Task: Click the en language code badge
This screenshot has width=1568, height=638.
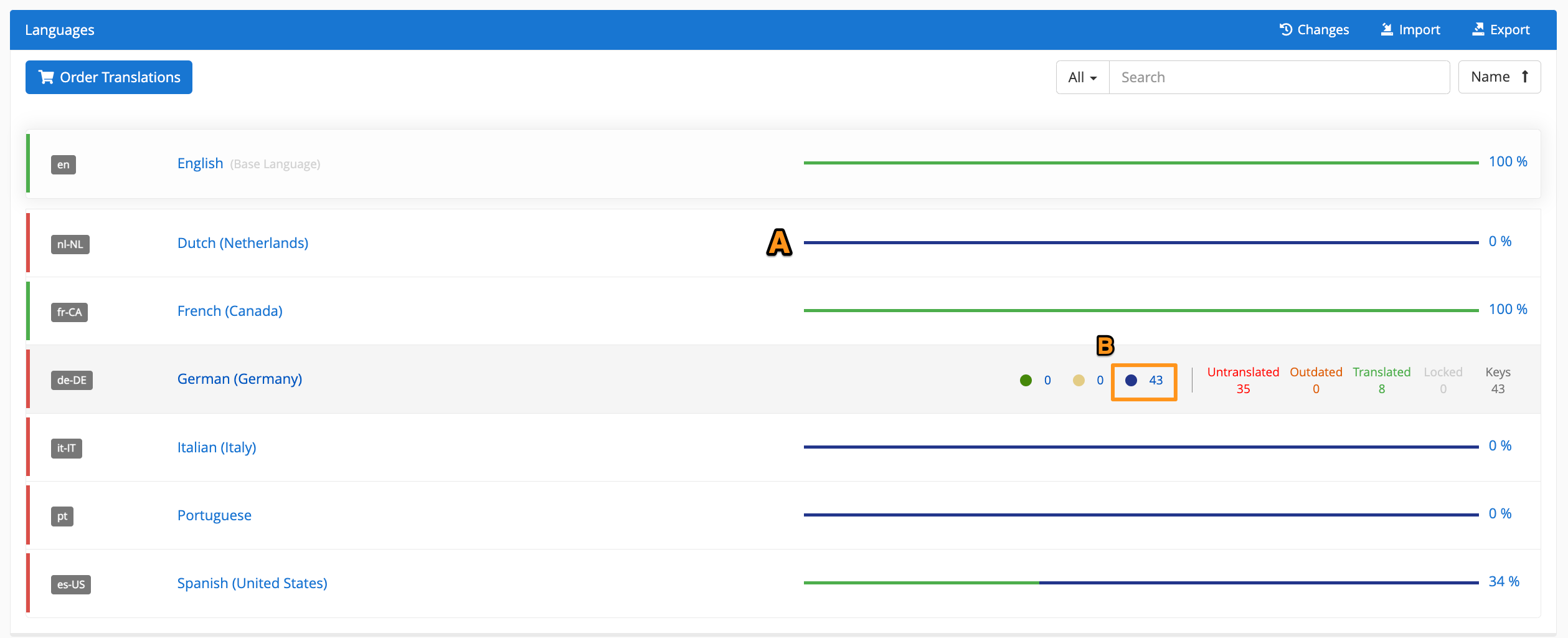Action: [x=64, y=164]
